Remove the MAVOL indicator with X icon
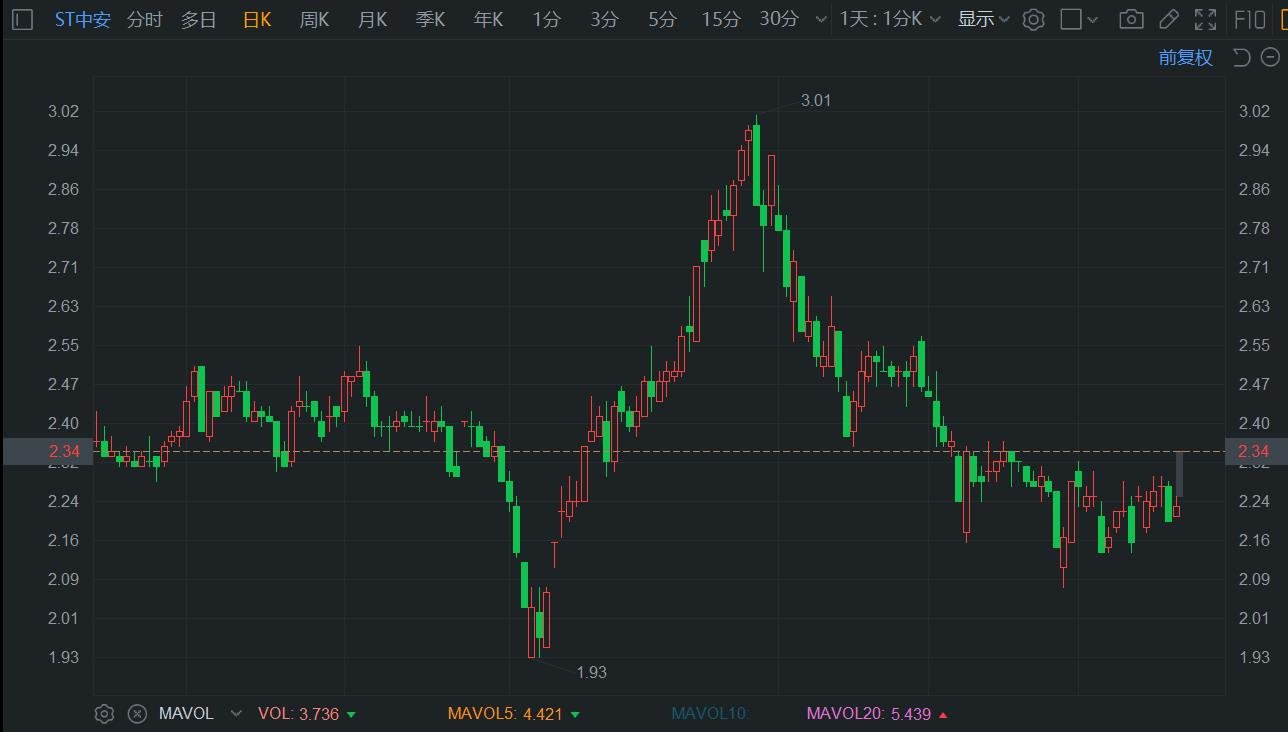This screenshot has height=732, width=1288. [138, 713]
